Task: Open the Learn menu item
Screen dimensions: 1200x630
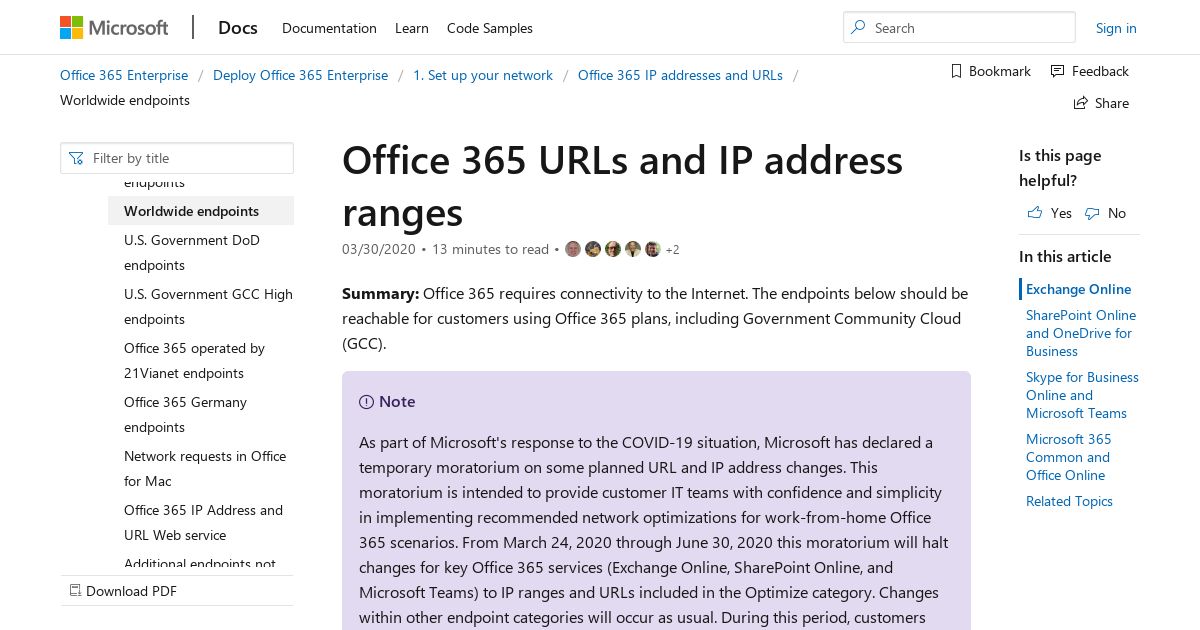Action: tap(412, 28)
